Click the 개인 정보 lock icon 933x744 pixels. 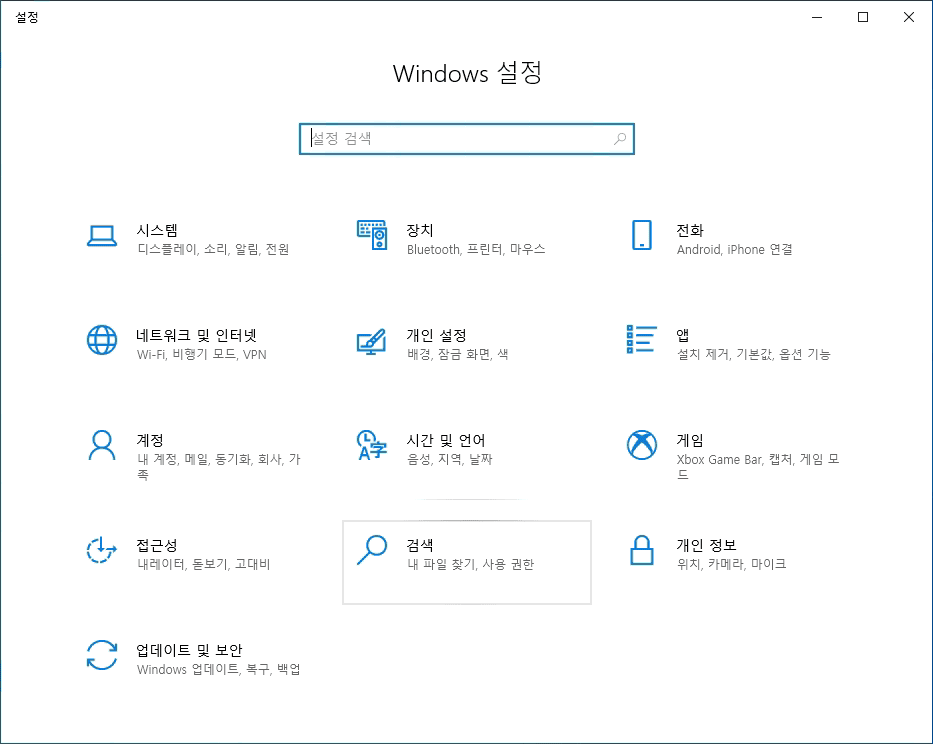[x=641, y=550]
